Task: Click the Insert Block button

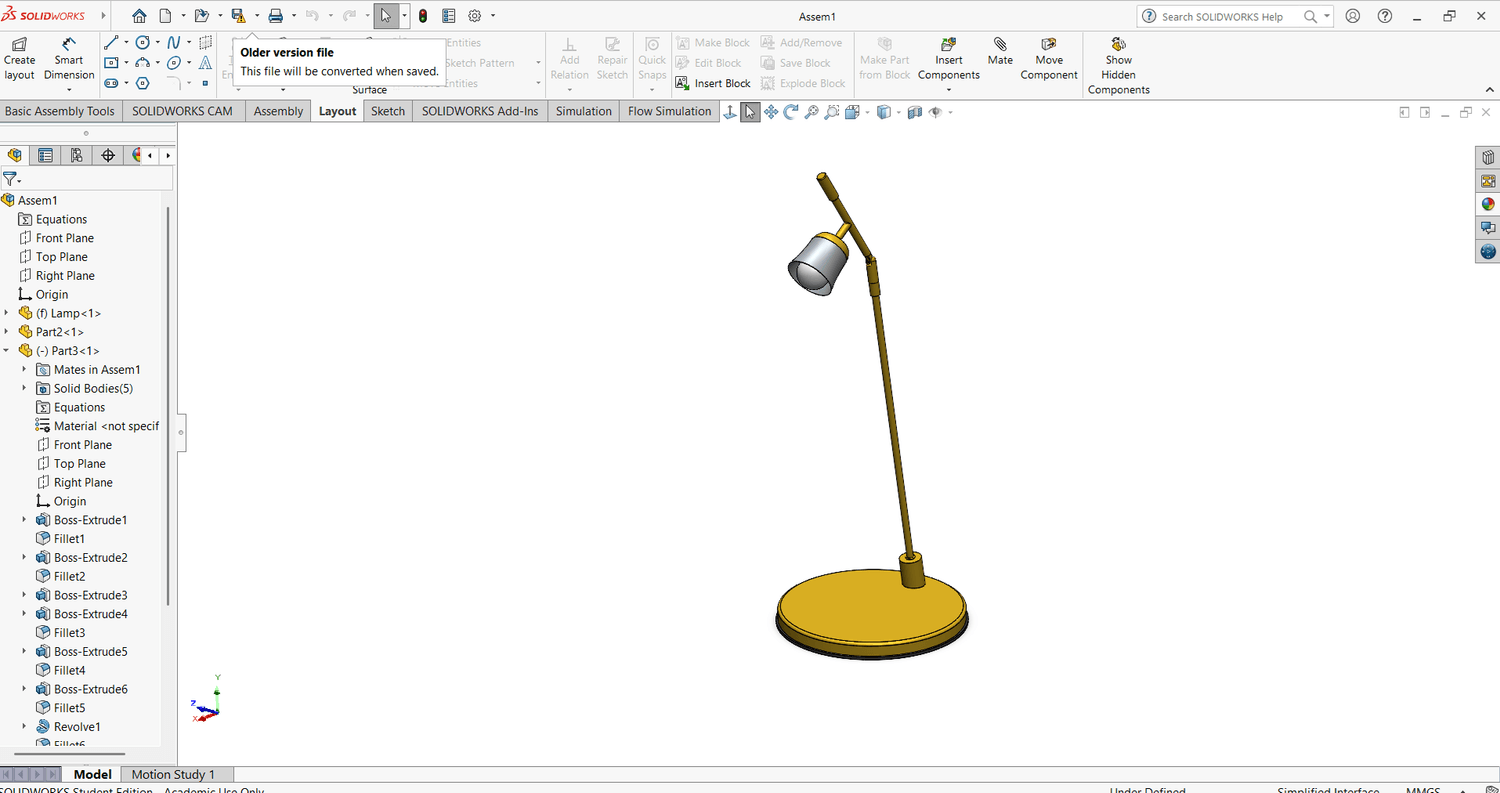Action: click(712, 83)
